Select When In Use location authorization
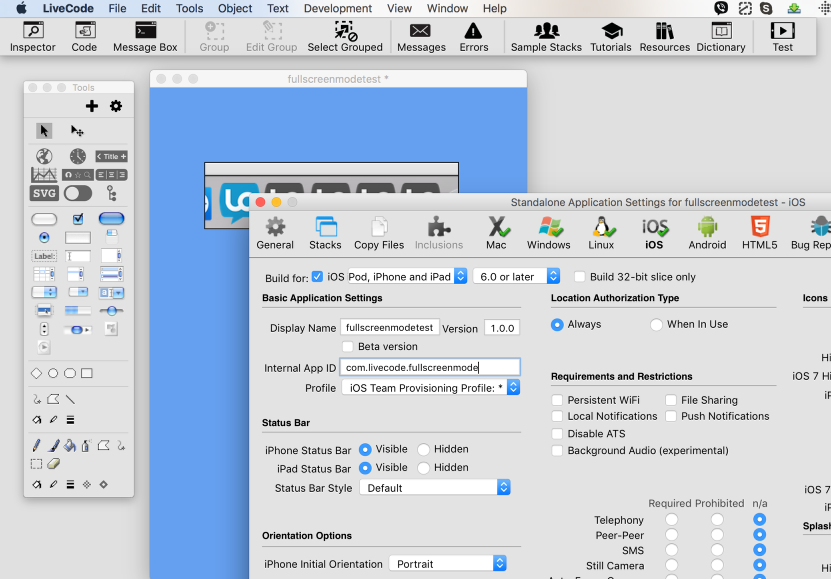 [x=656, y=324]
